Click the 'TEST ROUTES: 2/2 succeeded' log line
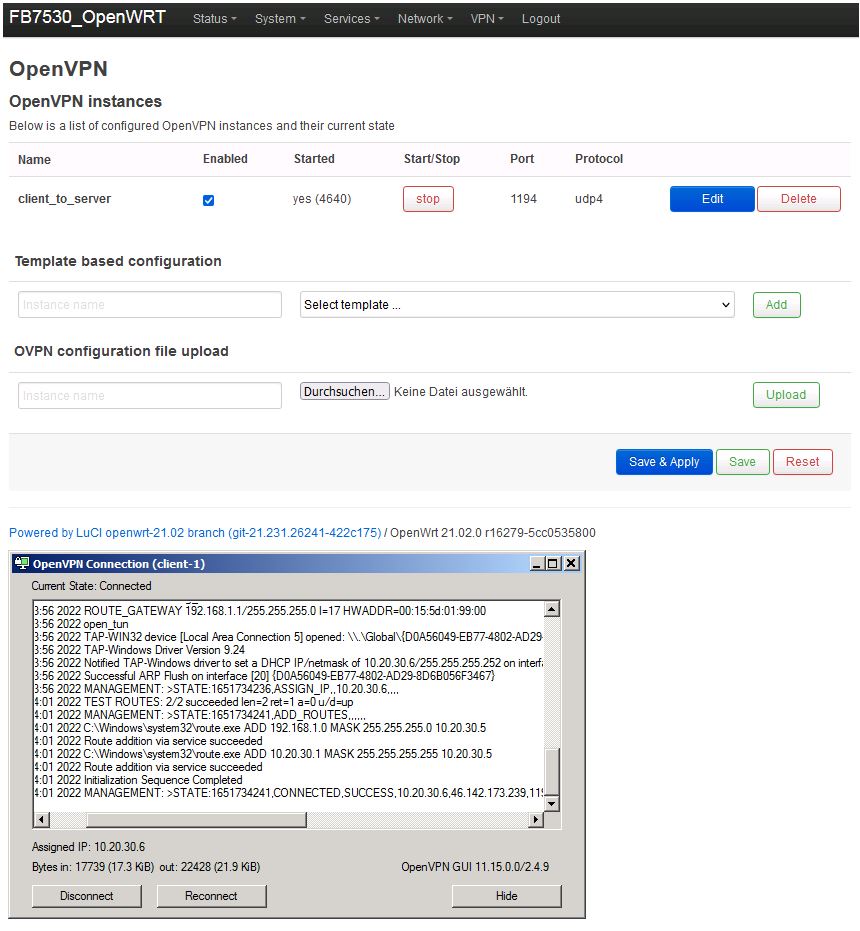 tap(194, 702)
